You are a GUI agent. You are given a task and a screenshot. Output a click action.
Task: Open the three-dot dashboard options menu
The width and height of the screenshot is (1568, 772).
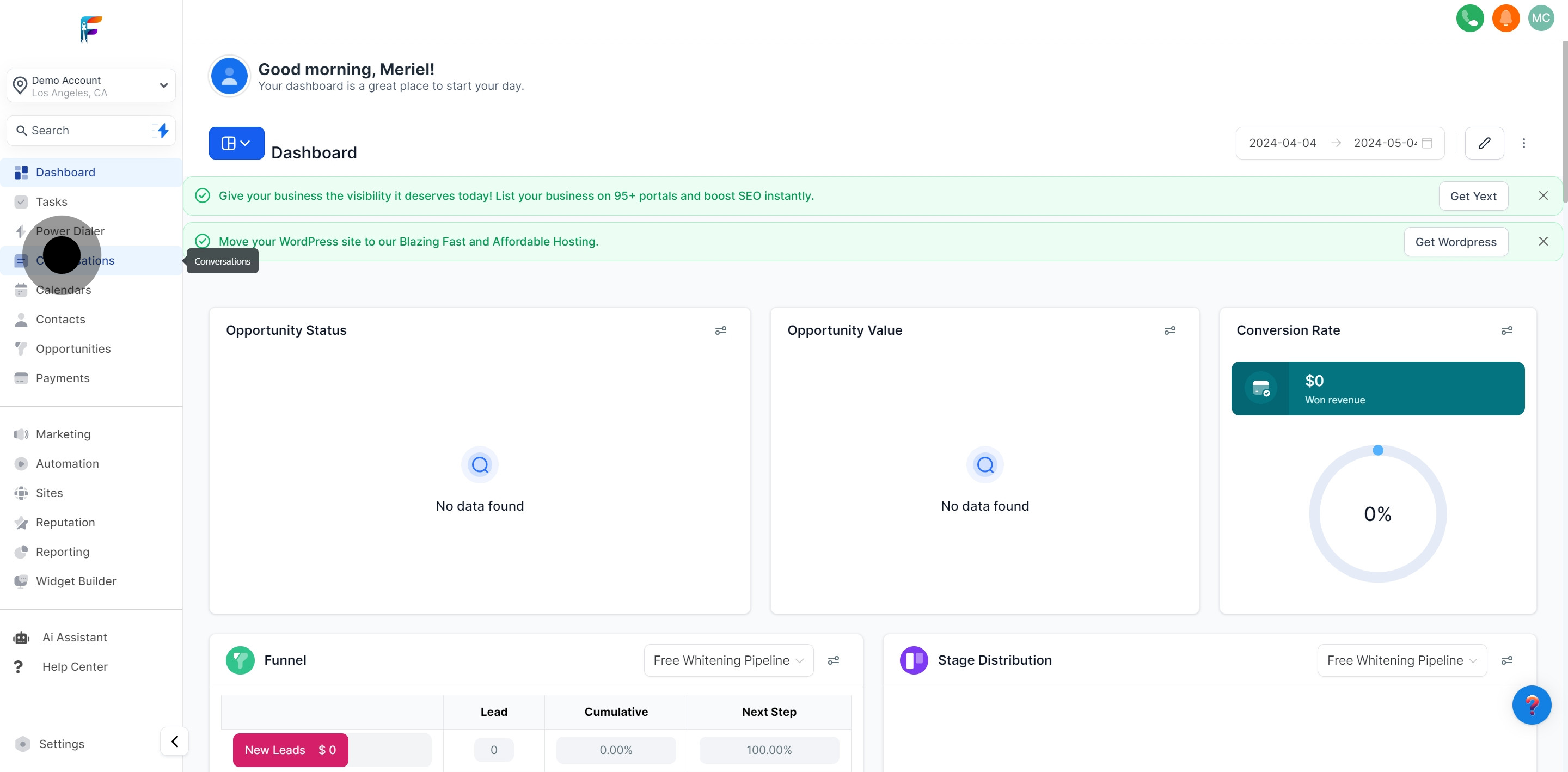[1523, 143]
